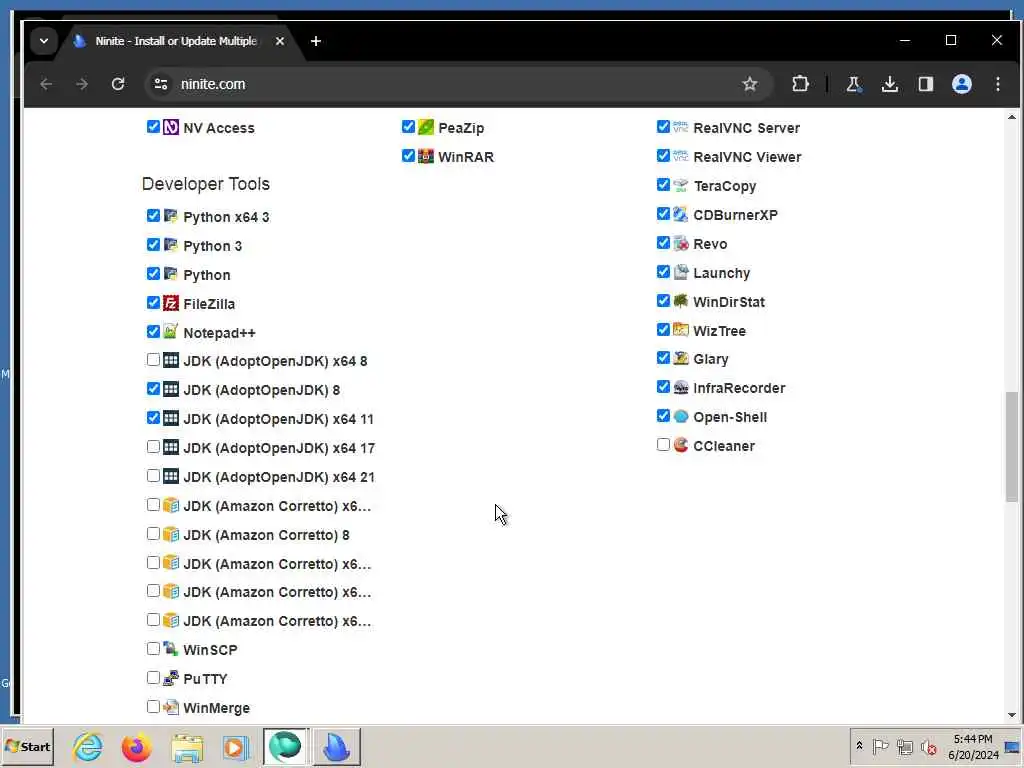Image resolution: width=1024 pixels, height=768 pixels.
Task: Click the Python x64 3 icon
Action: [x=170, y=216]
